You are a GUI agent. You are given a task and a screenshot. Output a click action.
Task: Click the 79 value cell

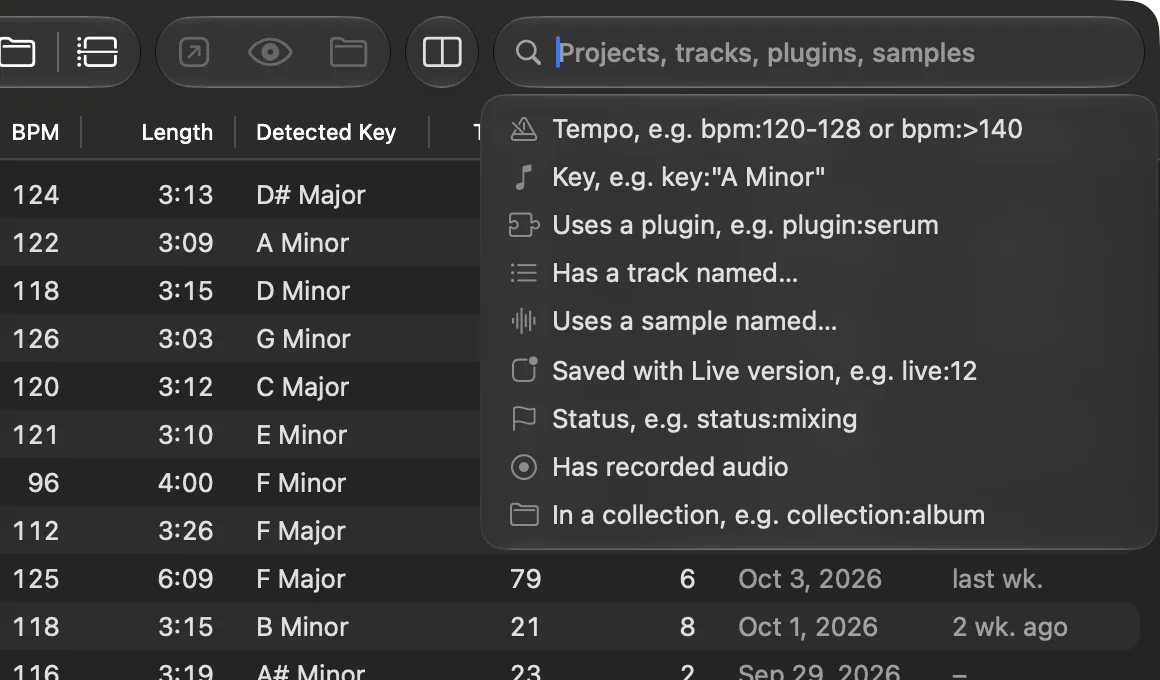(x=525, y=579)
